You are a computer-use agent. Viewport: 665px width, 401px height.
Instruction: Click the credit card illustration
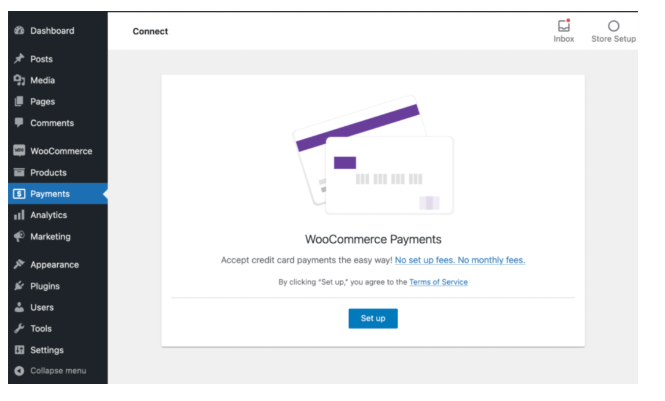click(x=373, y=159)
